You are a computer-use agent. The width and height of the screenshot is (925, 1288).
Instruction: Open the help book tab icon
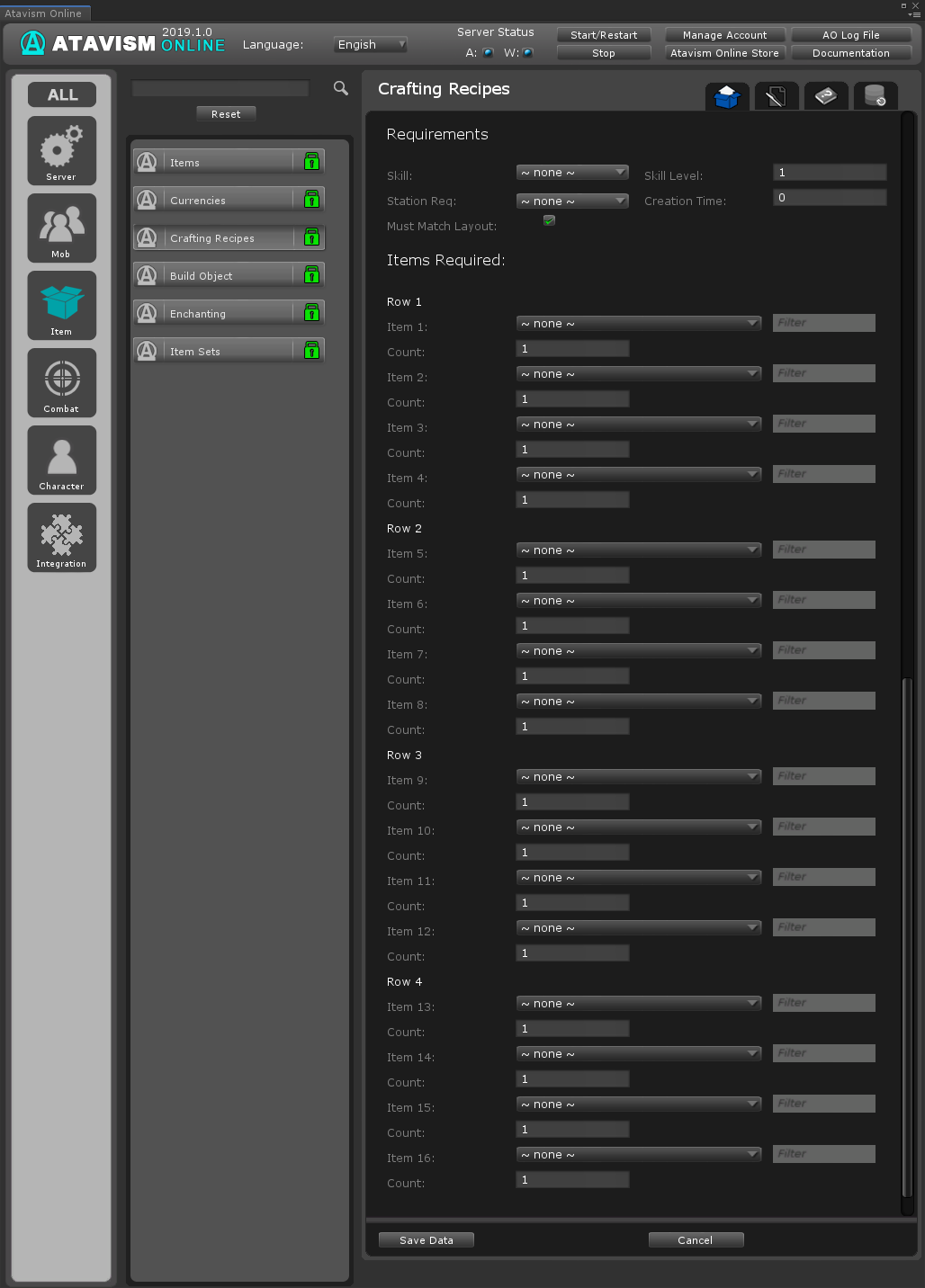(825, 96)
